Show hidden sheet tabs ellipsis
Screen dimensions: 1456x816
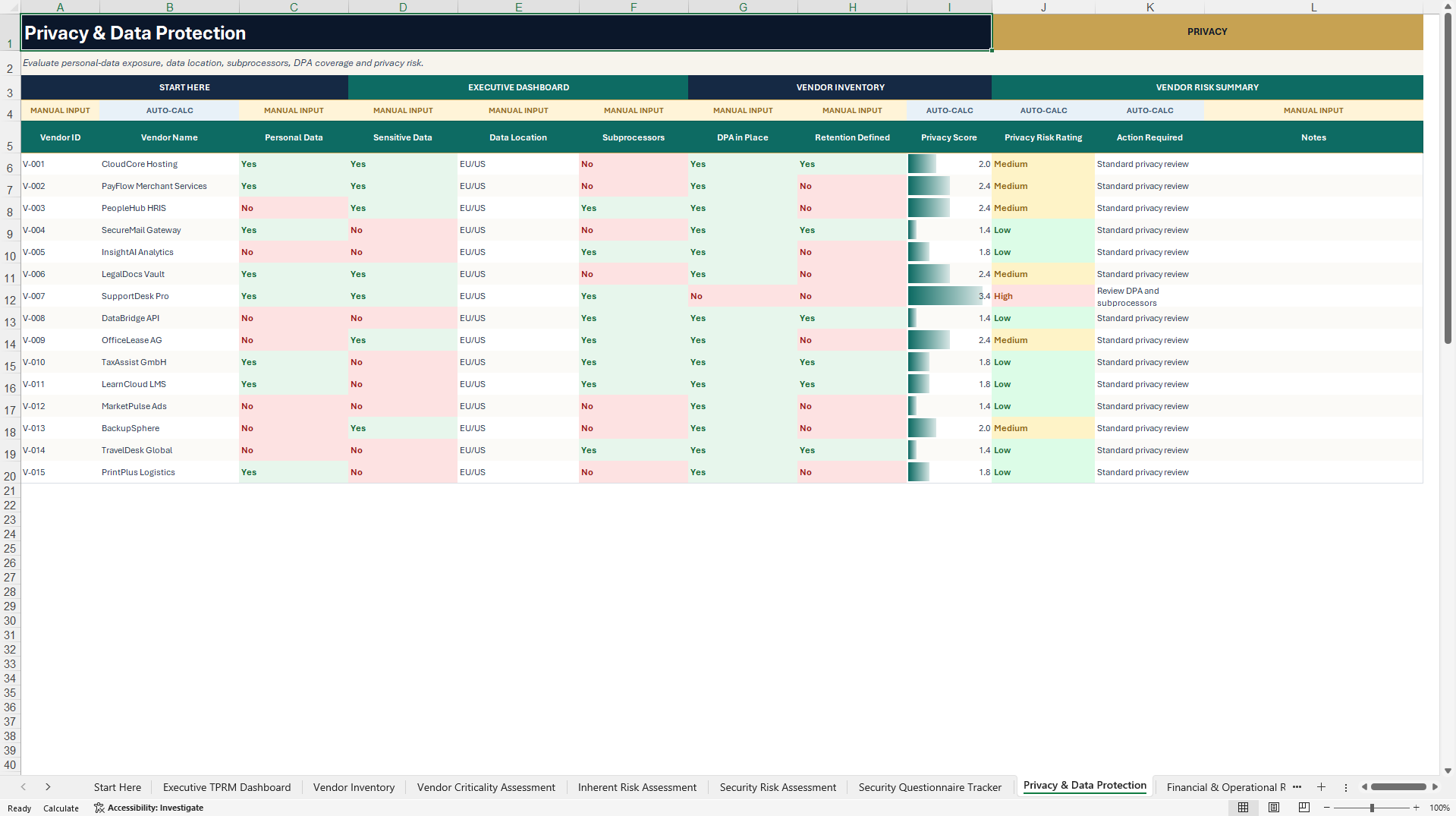click(x=1297, y=786)
